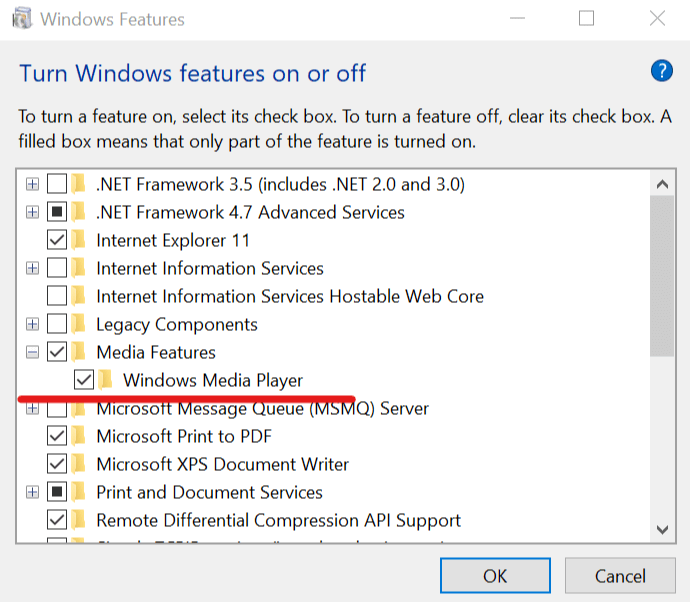Select ".NET Framework 4.7 Advanced Services" label

coord(250,212)
